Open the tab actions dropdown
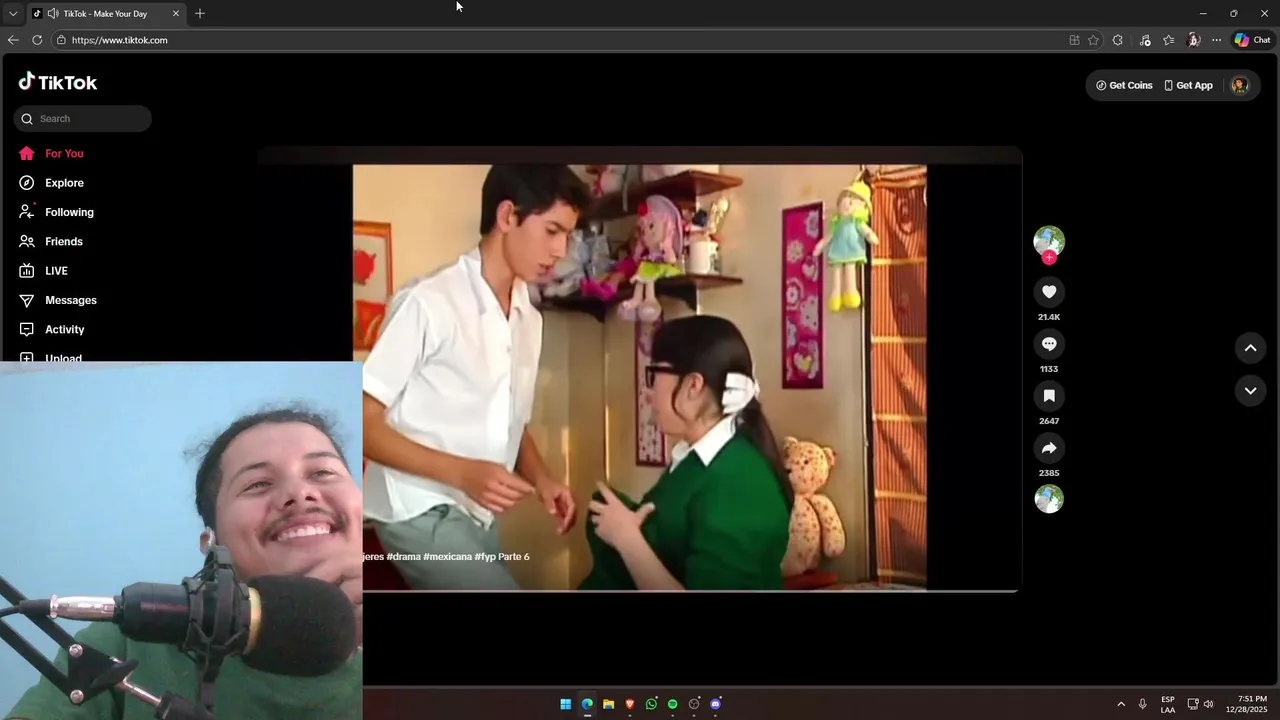1280x720 pixels. (13, 13)
